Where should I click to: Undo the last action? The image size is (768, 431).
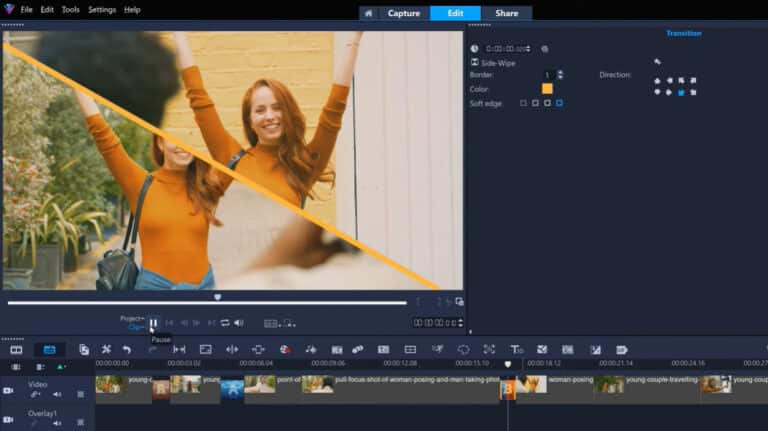coord(127,350)
